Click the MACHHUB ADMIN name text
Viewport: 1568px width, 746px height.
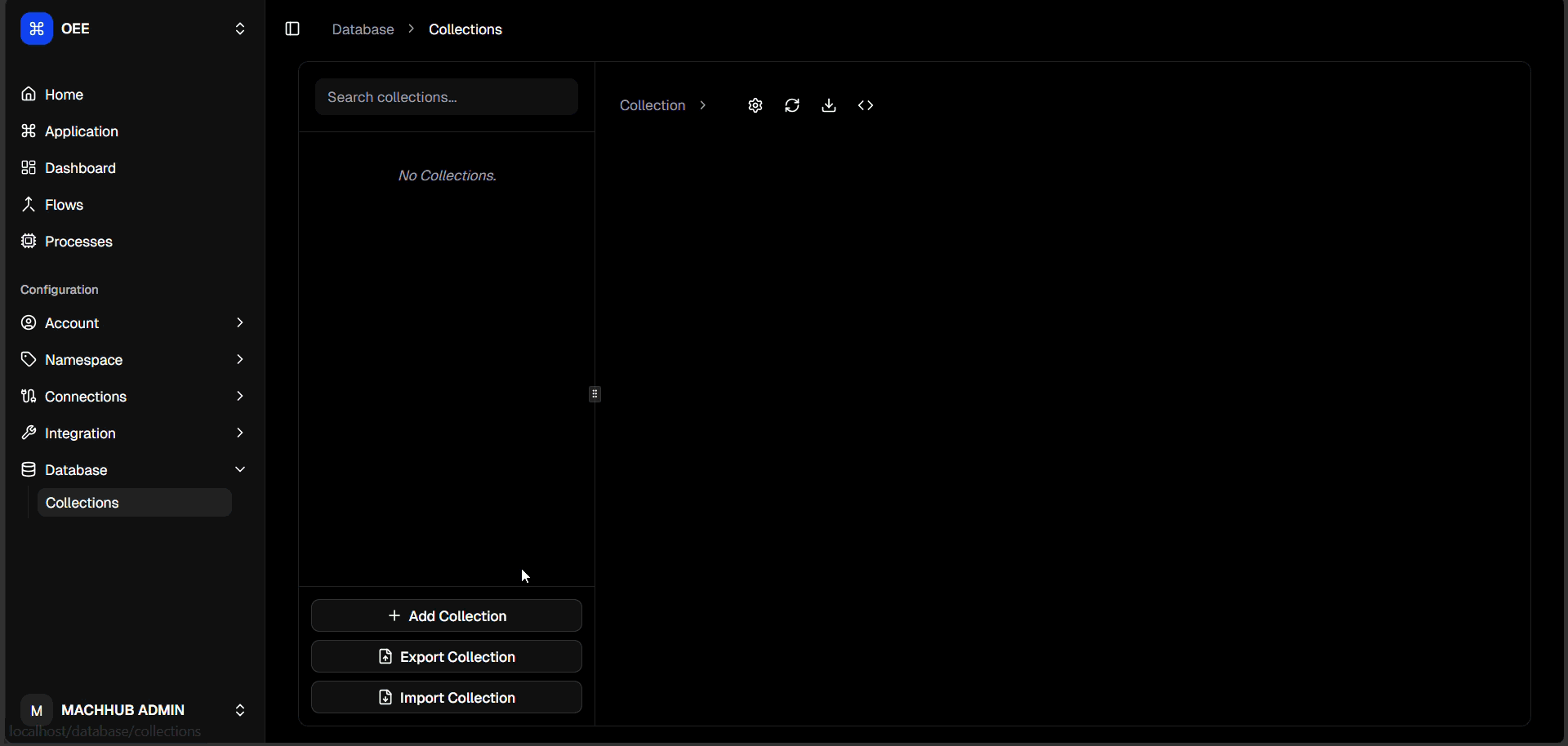pyautogui.click(x=123, y=710)
